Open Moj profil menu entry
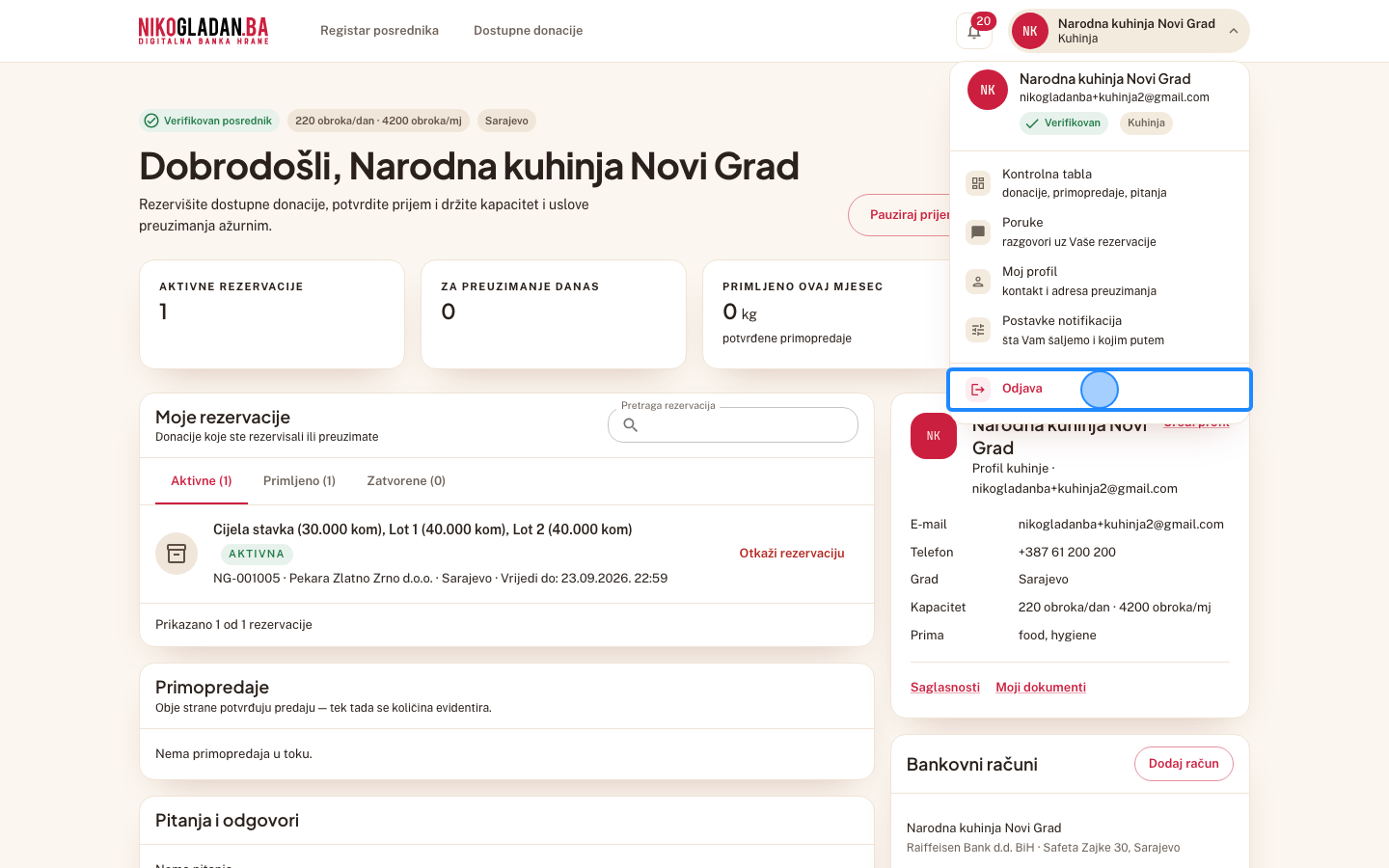Viewport: 1389px width, 868px height. click(x=1100, y=282)
